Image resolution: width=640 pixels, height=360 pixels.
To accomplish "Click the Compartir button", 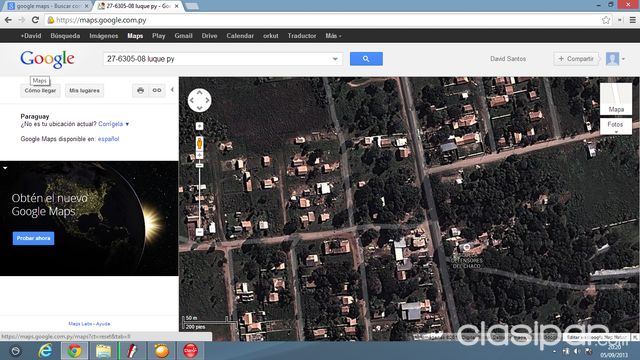I will [x=576, y=59].
